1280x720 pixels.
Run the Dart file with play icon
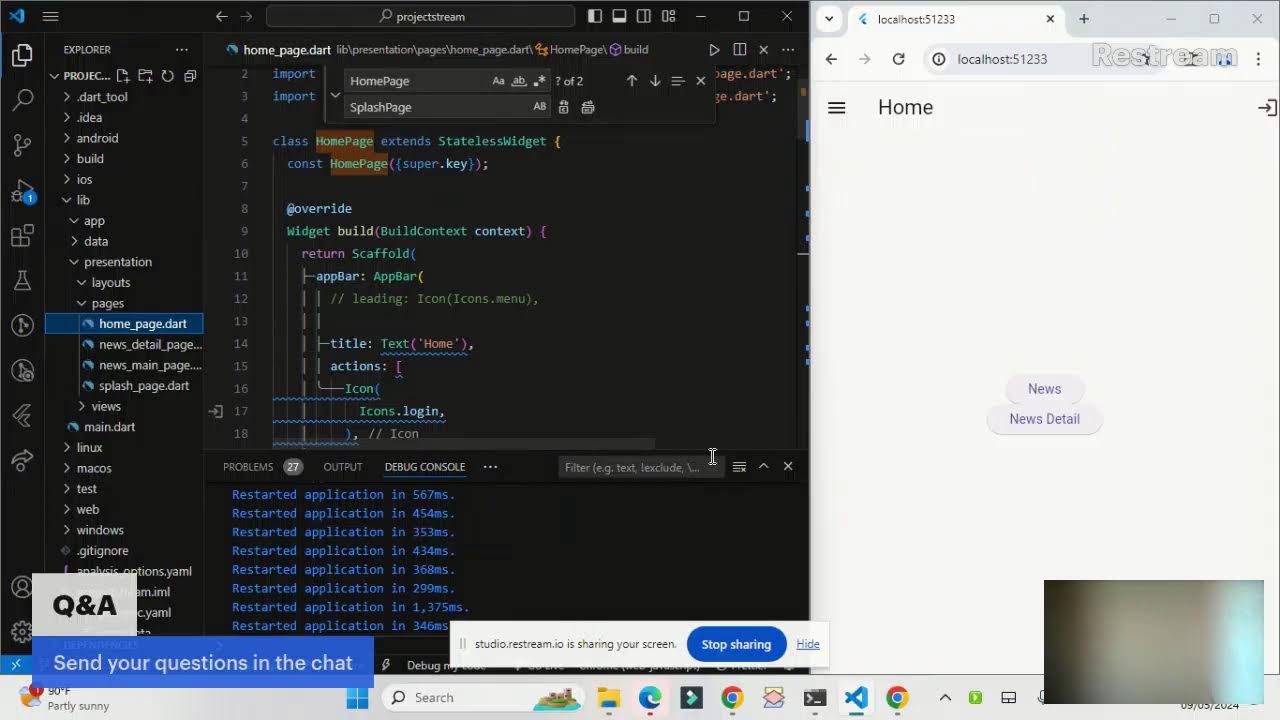pos(714,49)
